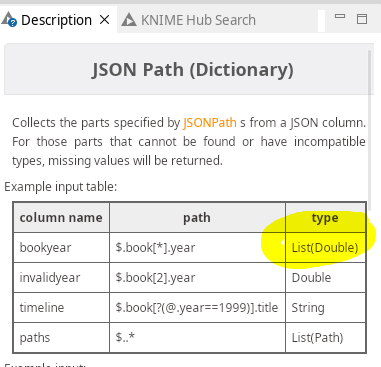This screenshot has height=367, width=381.
Task: Select the 'column name' header cell
Action: 61,218
